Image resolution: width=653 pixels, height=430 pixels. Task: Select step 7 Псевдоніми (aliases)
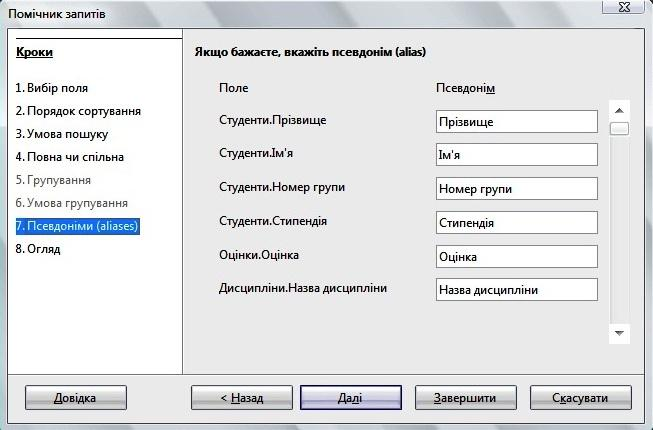77,226
